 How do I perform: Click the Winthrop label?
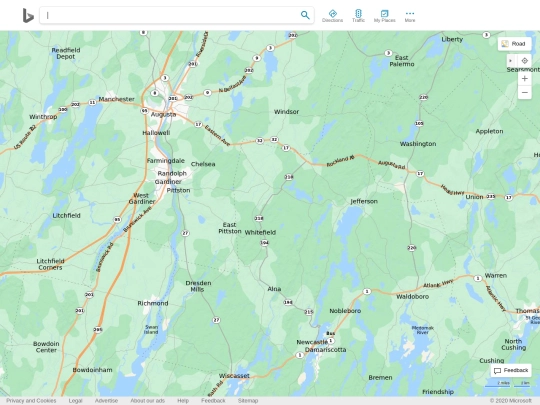(43, 117)
